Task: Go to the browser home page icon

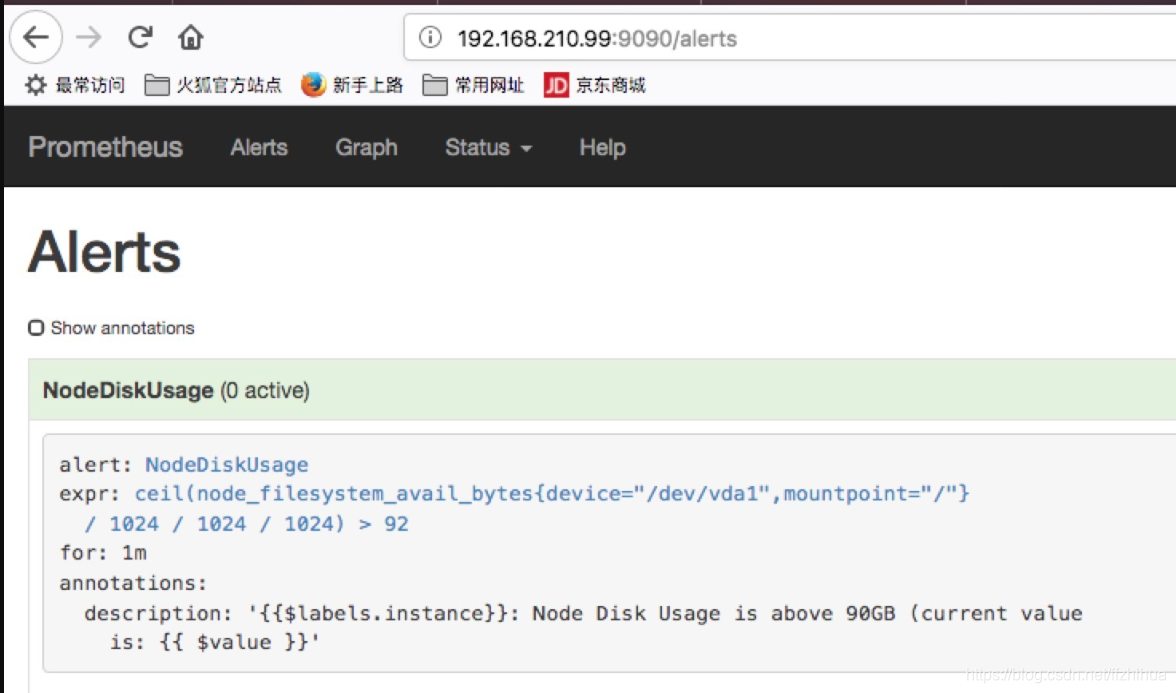Action: (x=190, y=37)
